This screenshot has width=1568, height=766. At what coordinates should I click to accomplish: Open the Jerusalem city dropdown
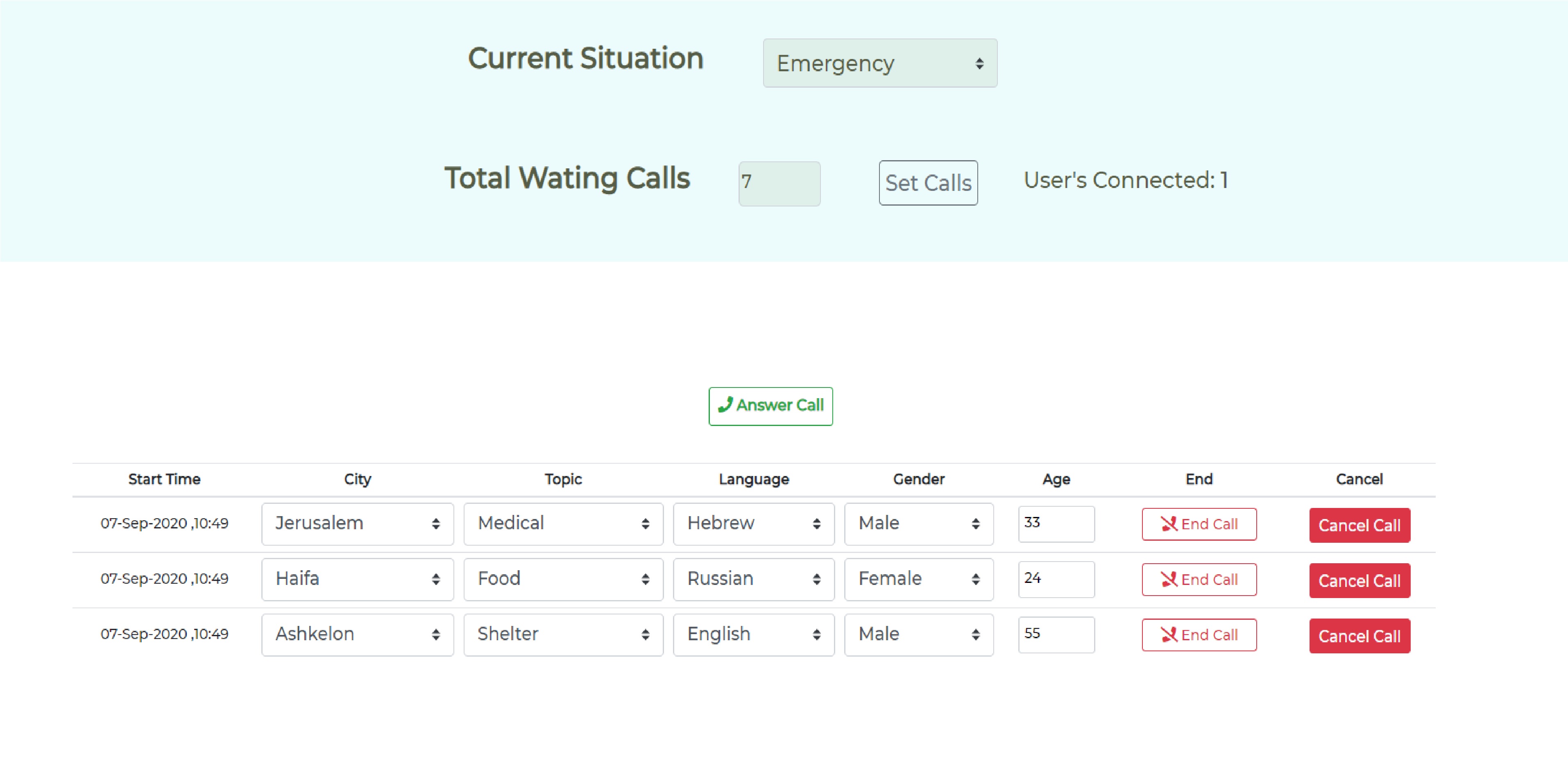[357, 524]
